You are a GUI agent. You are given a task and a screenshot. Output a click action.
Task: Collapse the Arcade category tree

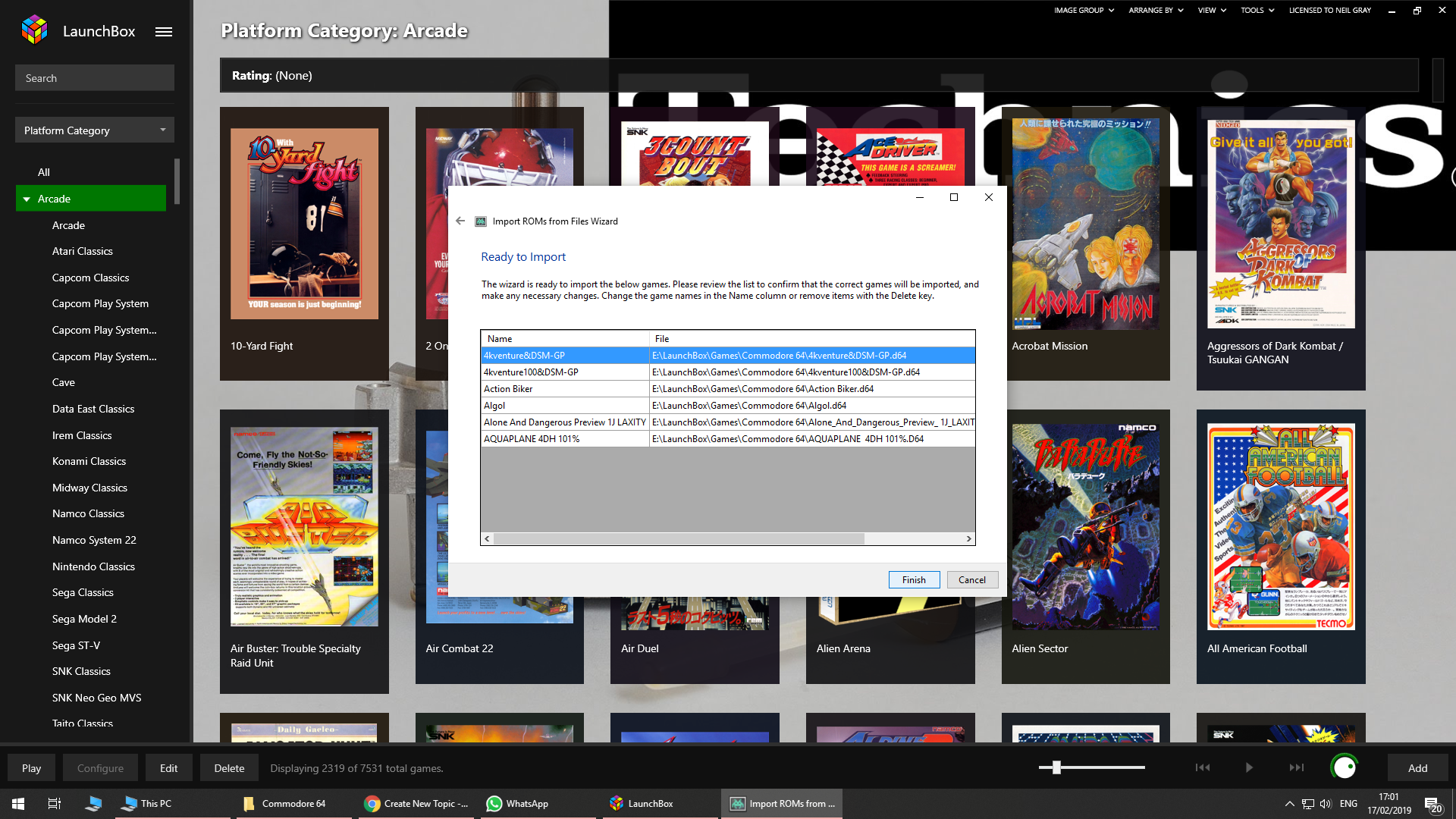point(27,199)
